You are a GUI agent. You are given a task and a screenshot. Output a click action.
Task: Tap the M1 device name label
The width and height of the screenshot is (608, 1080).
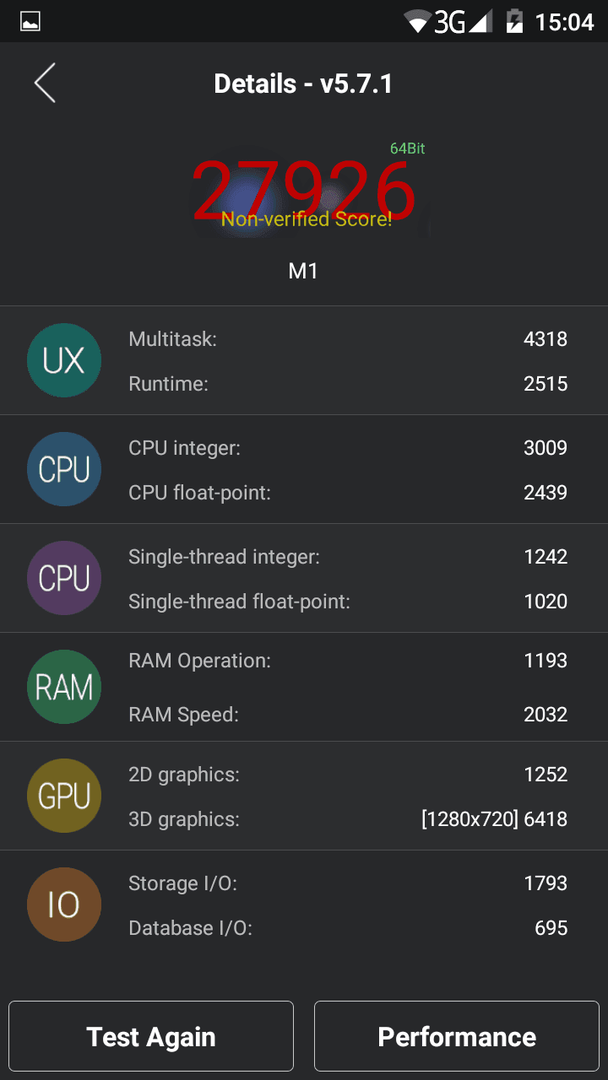[x=303, y=271]
